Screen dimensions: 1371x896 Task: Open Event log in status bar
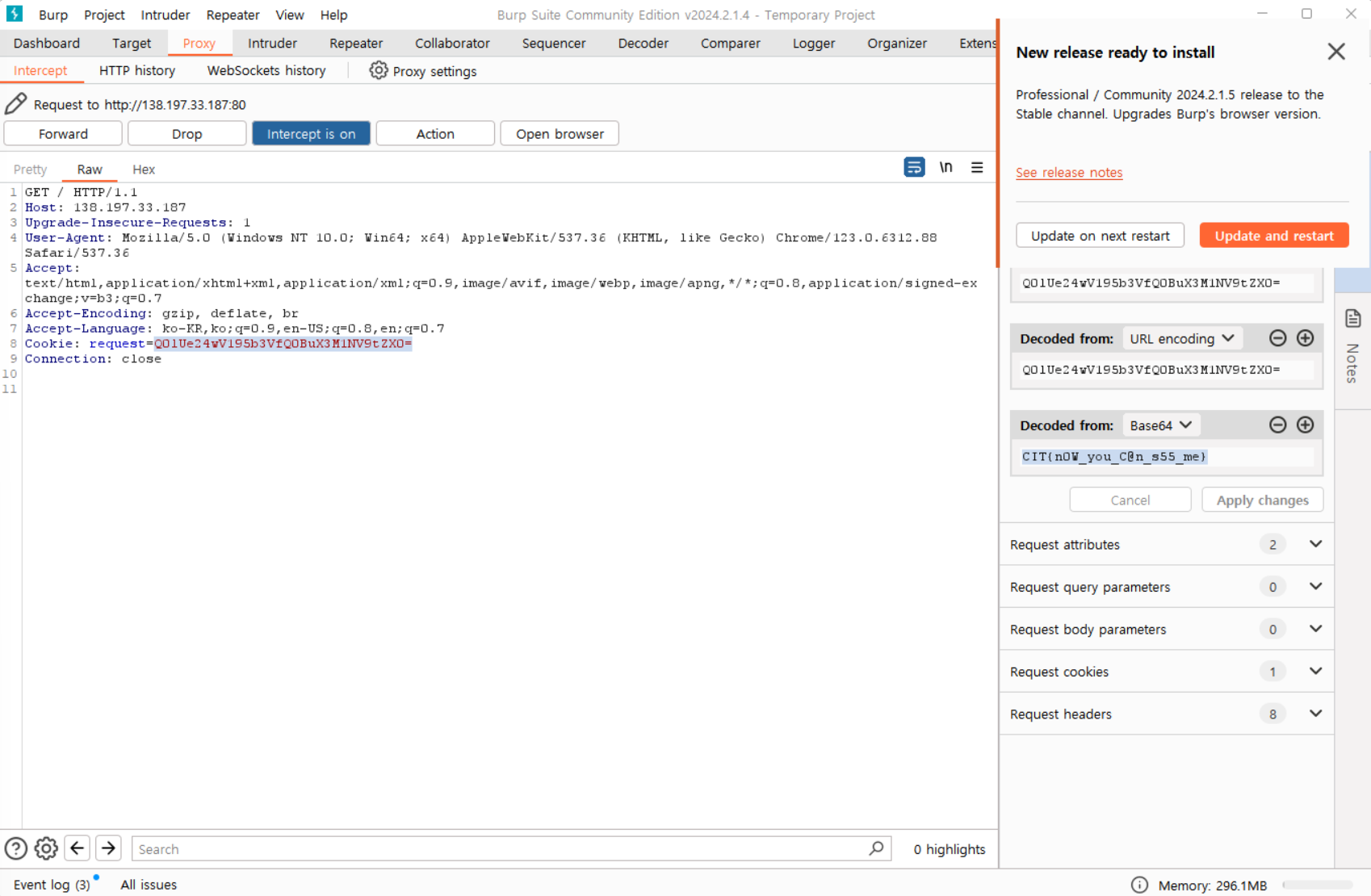pyautogui.click(x=52, y=884)
